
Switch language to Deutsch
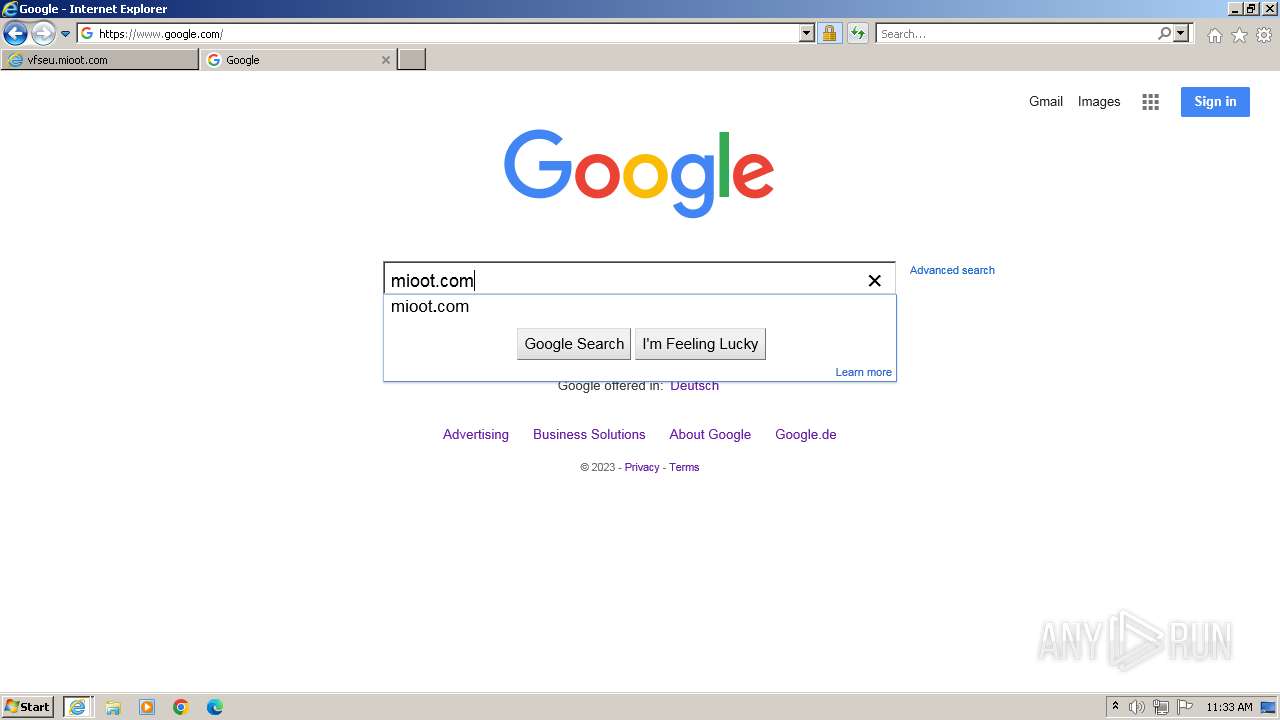[x=694, y=386]
